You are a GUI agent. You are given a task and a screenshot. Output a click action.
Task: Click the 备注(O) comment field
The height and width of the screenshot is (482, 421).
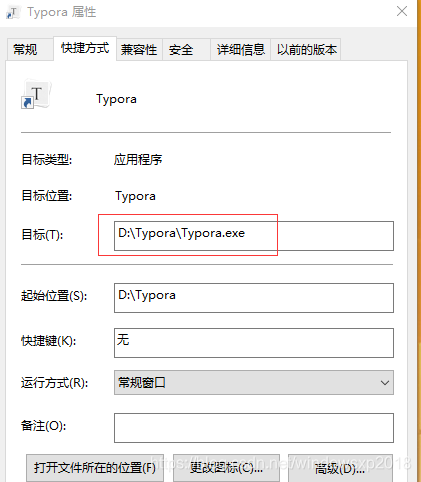[254, 428]
